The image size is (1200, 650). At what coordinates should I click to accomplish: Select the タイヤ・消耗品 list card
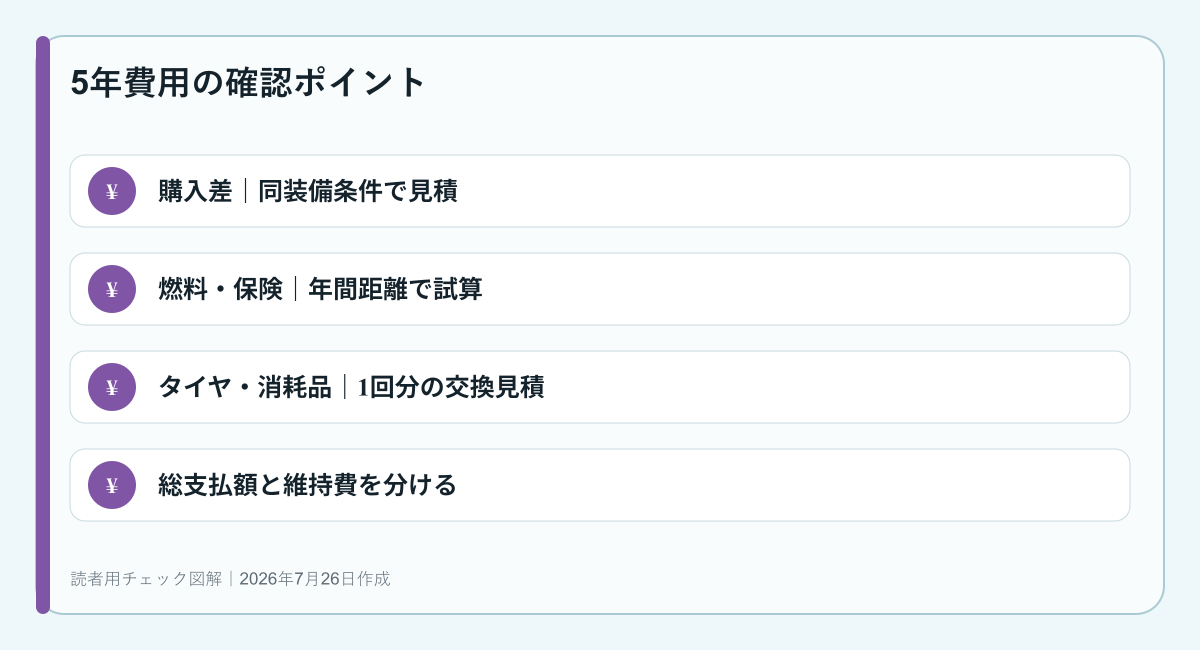(600, 387)
